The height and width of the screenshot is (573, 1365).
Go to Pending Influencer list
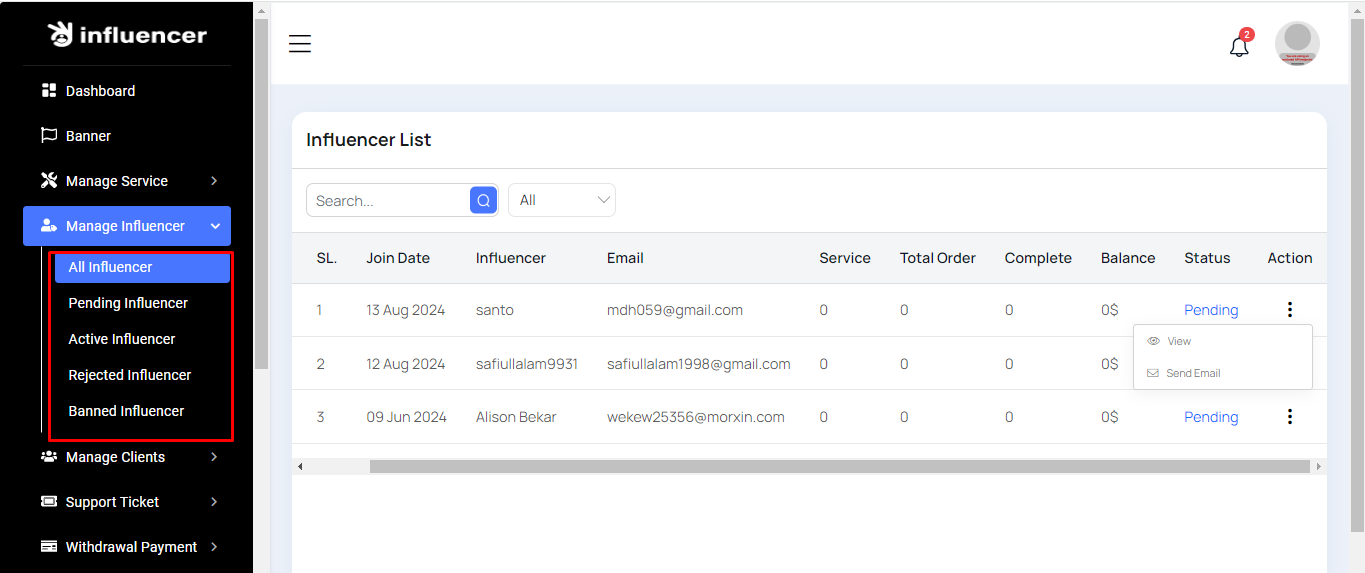[x=128, y=303]
